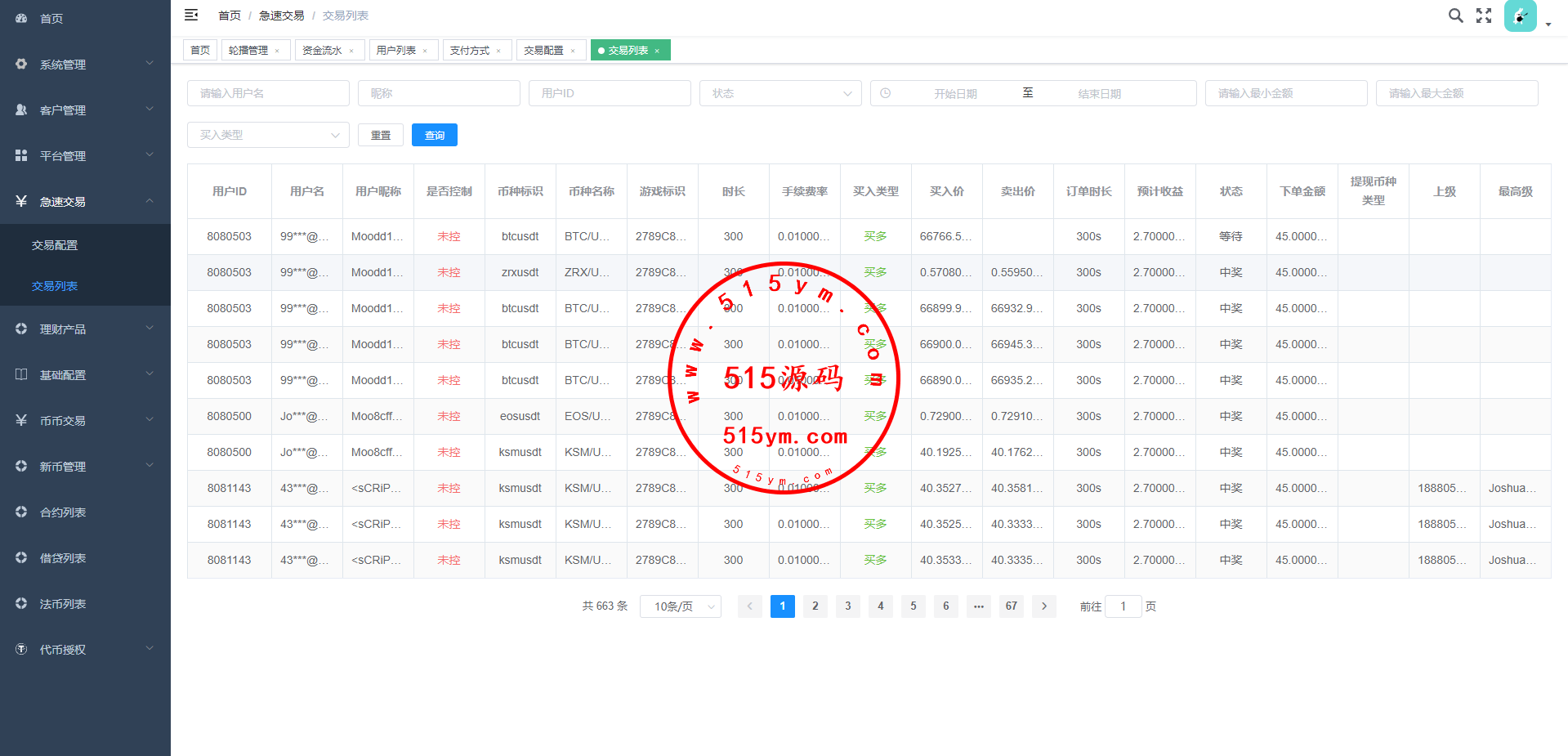Click the blue 查询 button
1568x756 pixels.
click(434, 135)
